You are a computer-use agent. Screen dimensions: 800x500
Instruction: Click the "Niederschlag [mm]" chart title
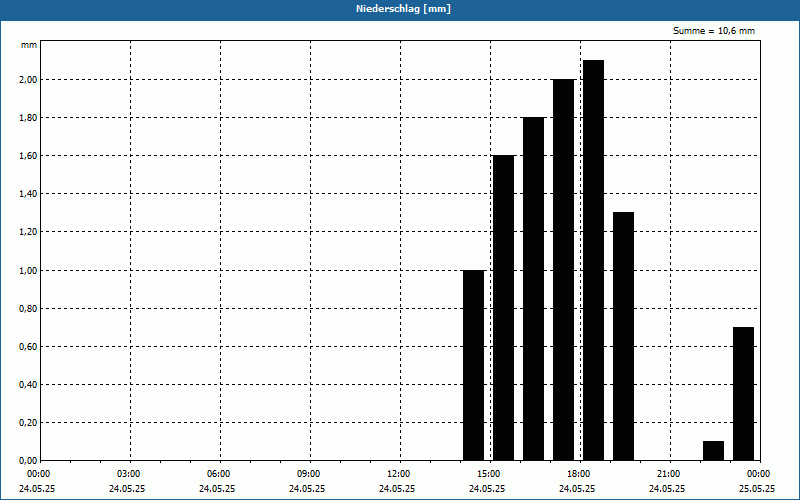[403, 9]
